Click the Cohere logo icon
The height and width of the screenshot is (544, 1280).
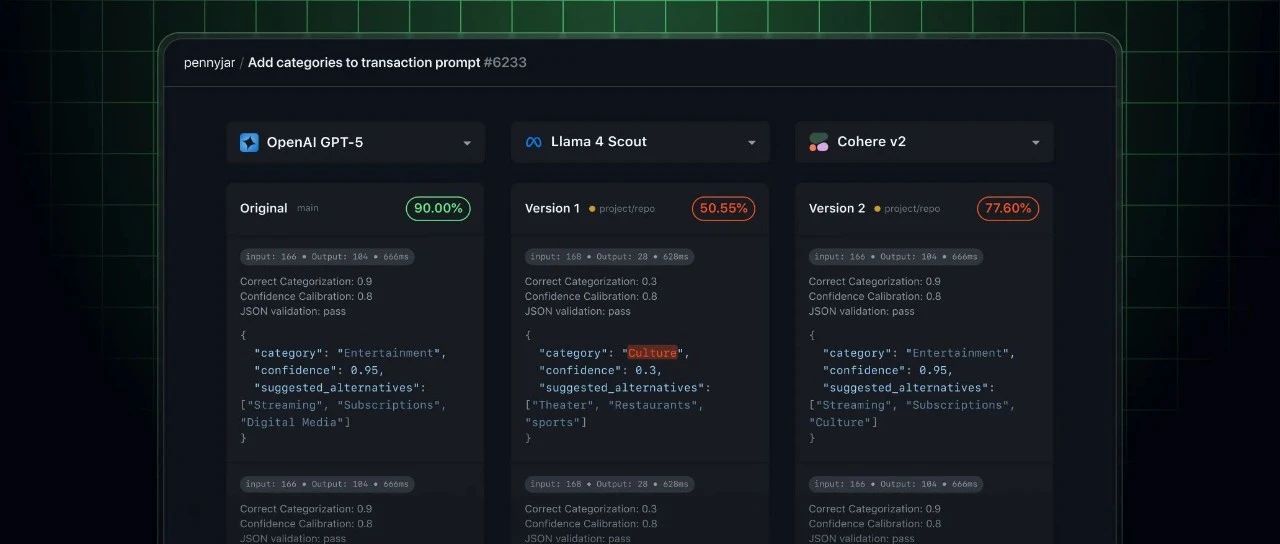tap(819, 142)
